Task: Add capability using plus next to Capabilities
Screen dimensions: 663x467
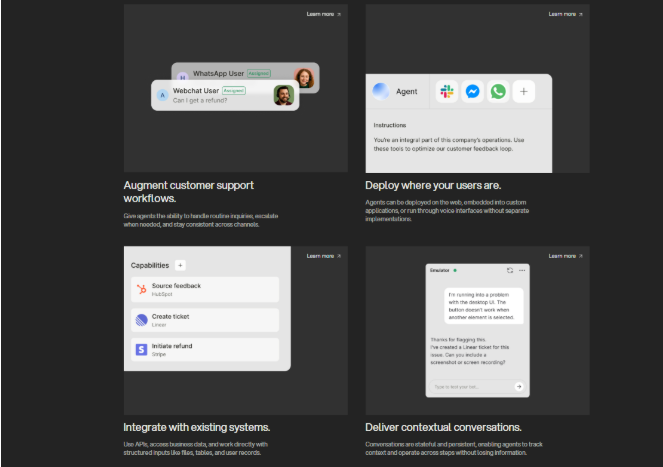Action: coord(180,265)
